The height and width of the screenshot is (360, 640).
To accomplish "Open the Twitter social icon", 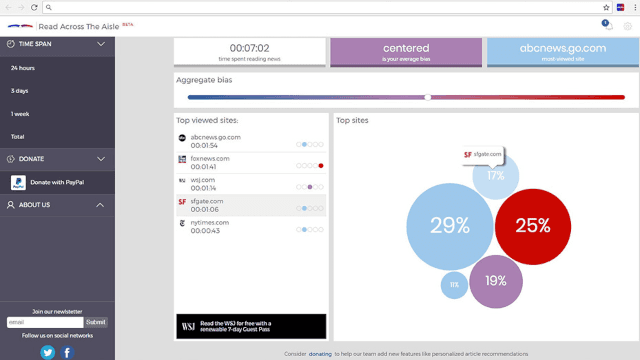I will 48,352.
